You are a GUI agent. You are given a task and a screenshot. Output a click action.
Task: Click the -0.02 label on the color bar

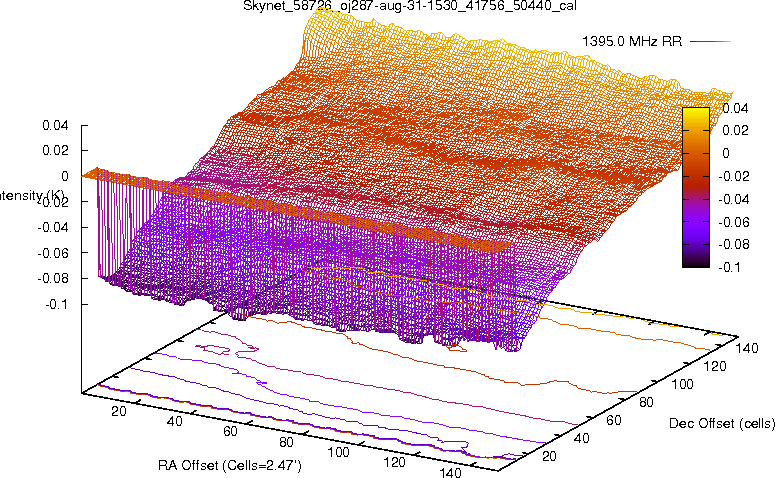(733, 176)
